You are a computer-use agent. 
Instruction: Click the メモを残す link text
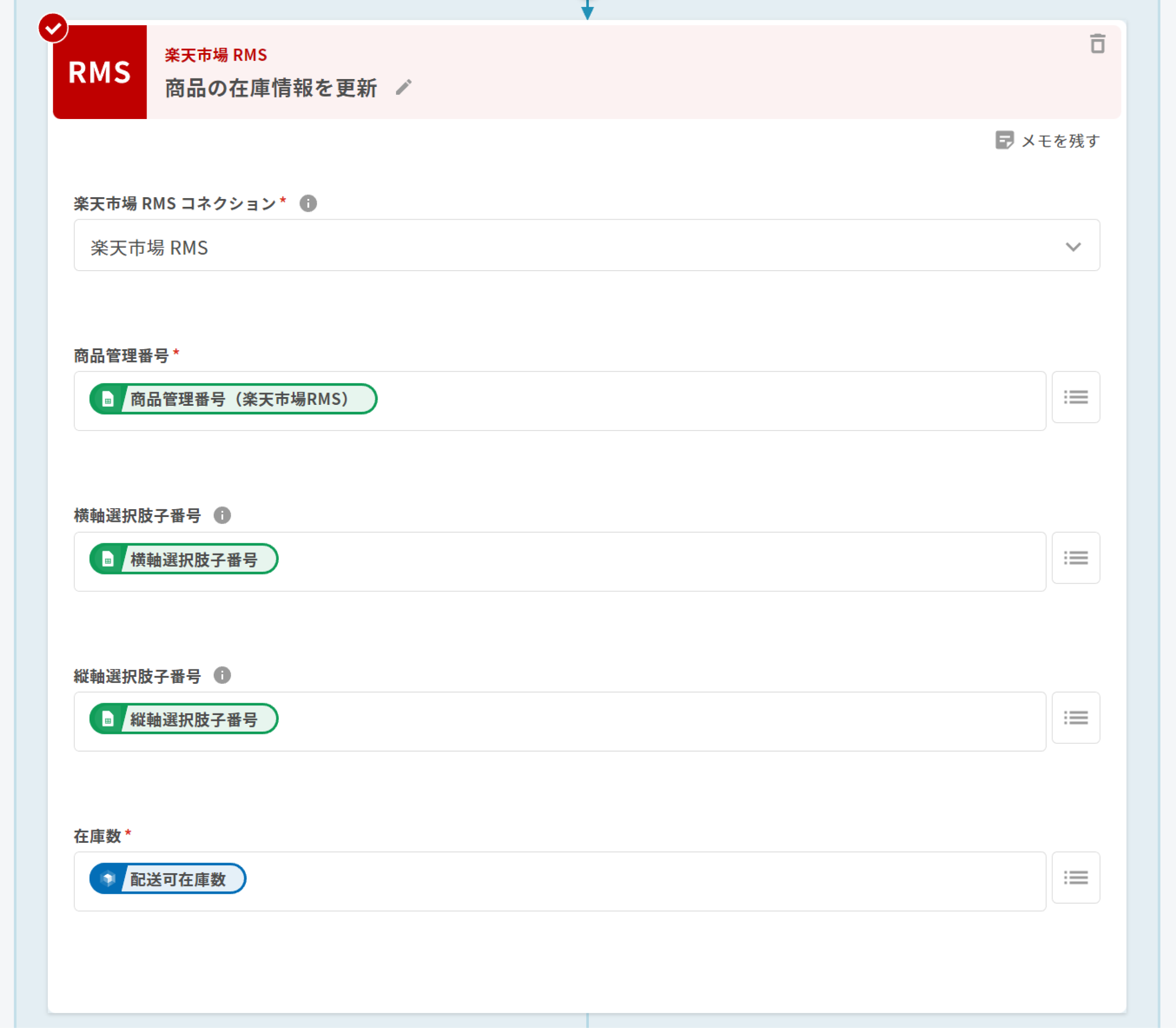tap(1060, 141)
